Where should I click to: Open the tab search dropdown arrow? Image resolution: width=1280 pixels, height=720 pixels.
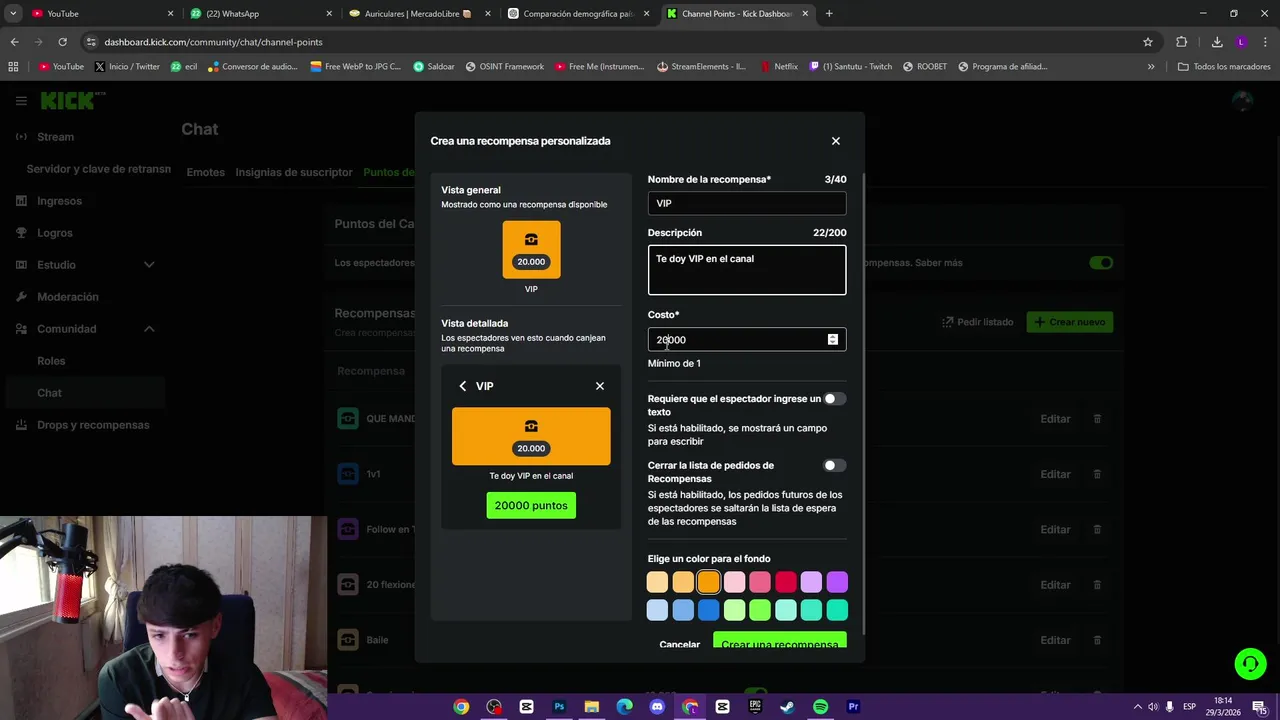pos(13,14)
